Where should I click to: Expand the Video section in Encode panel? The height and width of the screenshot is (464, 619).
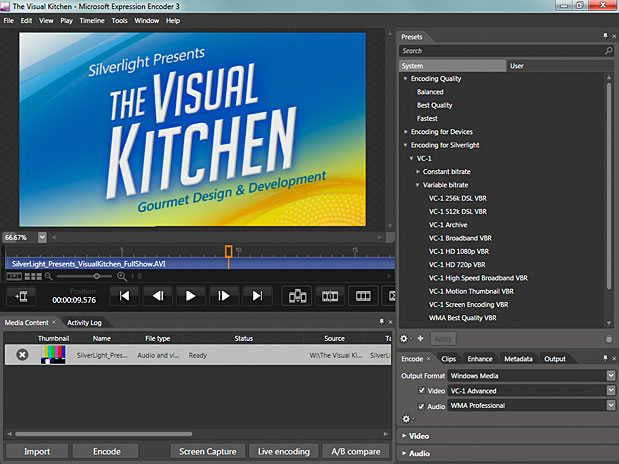(420, 436)
